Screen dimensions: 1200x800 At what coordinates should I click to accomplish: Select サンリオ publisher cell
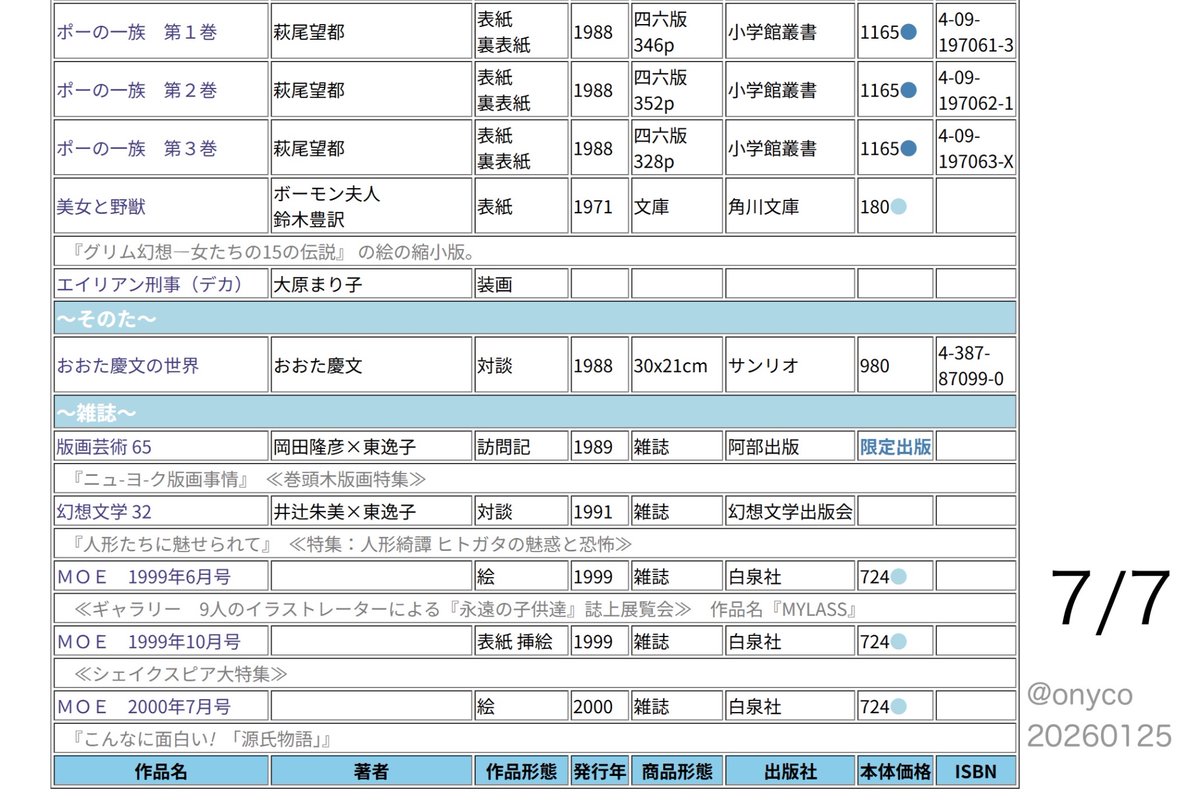[x=790, y=366]
